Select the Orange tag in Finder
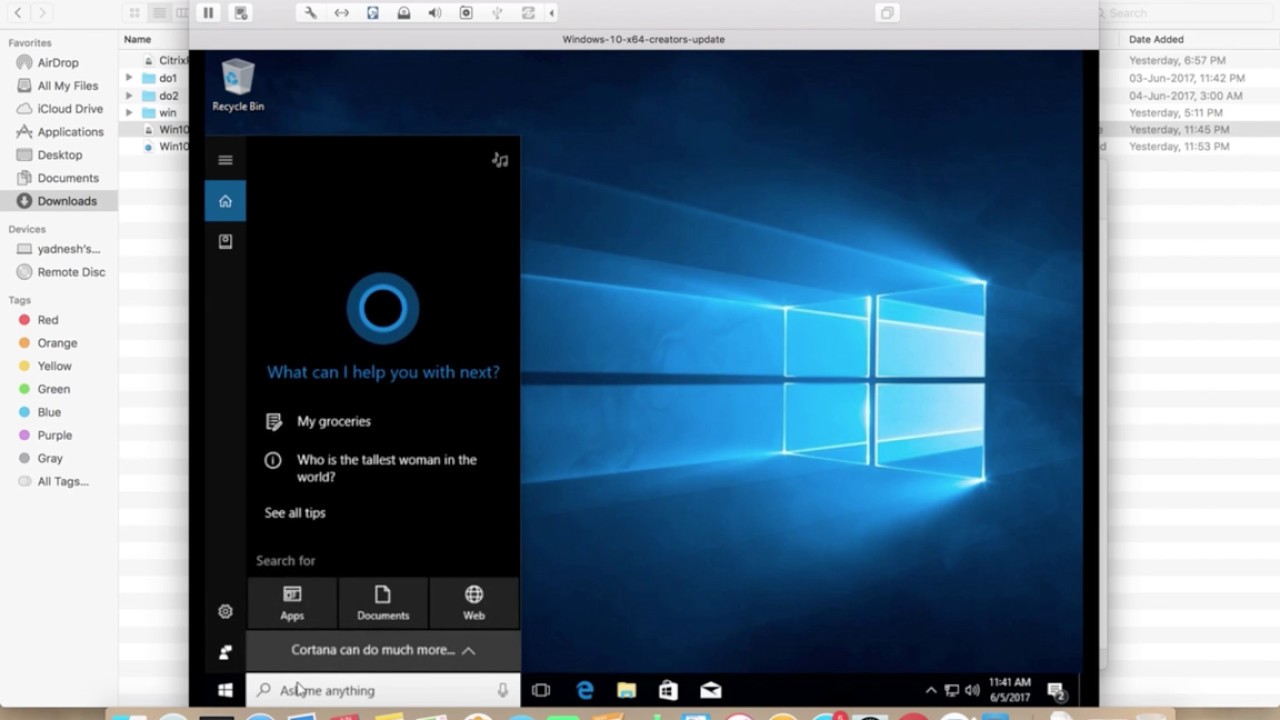This screenshot has height=720, width=1280. [x=58, y=343]
